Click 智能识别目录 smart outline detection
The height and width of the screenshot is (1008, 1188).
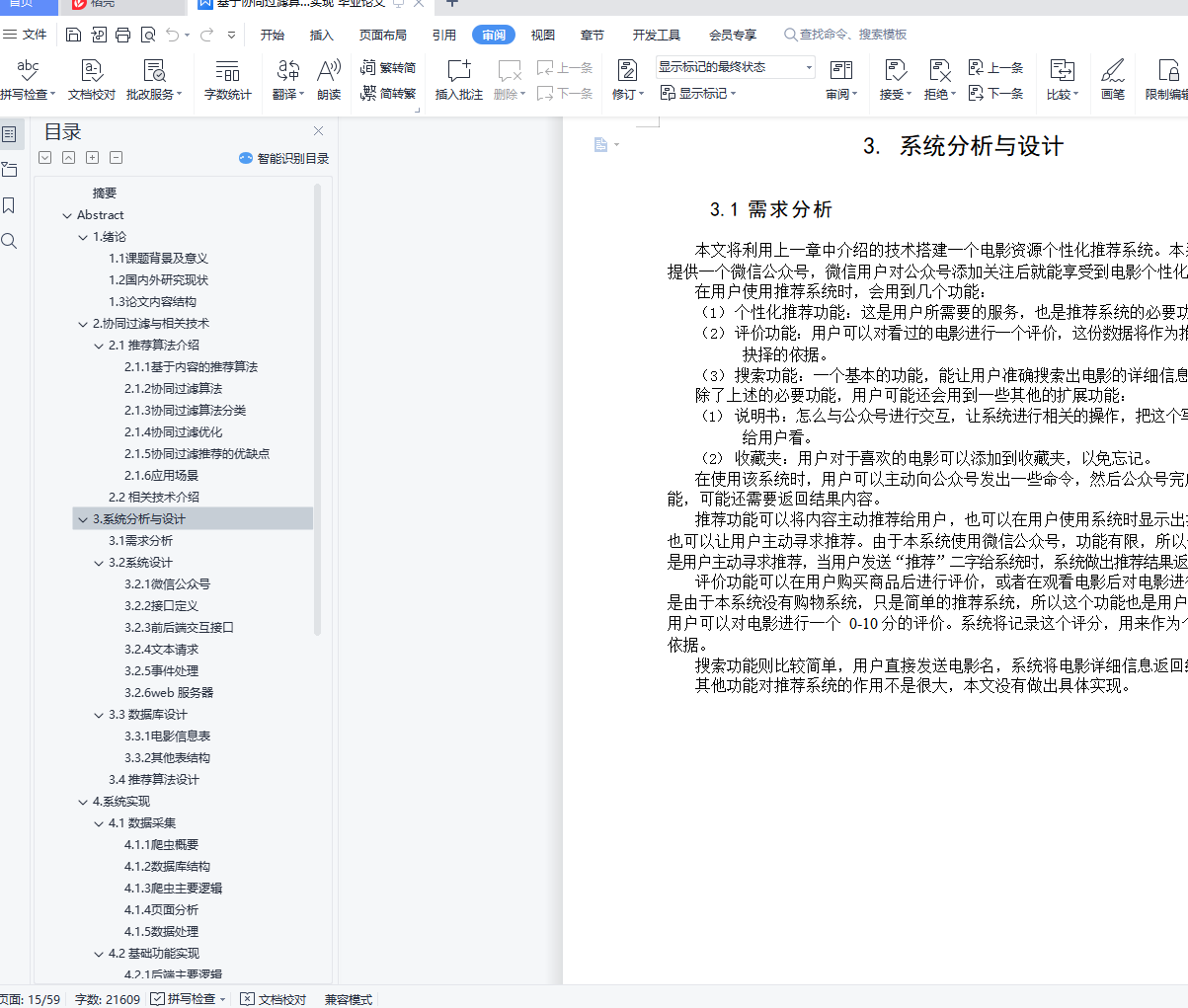(284, 158)
